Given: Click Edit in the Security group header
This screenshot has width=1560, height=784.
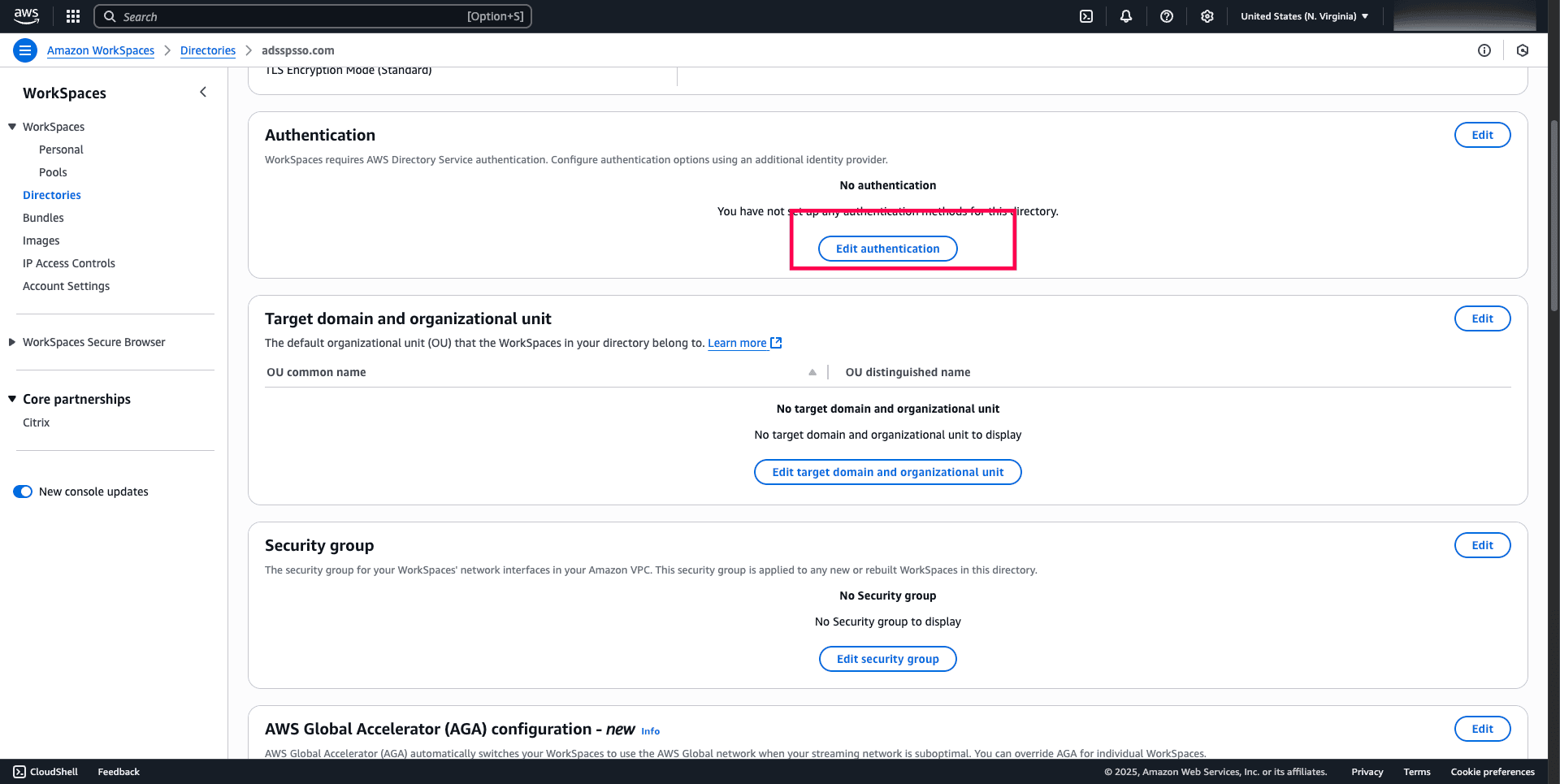Looking at the screenshot, I should point(1482,545).
